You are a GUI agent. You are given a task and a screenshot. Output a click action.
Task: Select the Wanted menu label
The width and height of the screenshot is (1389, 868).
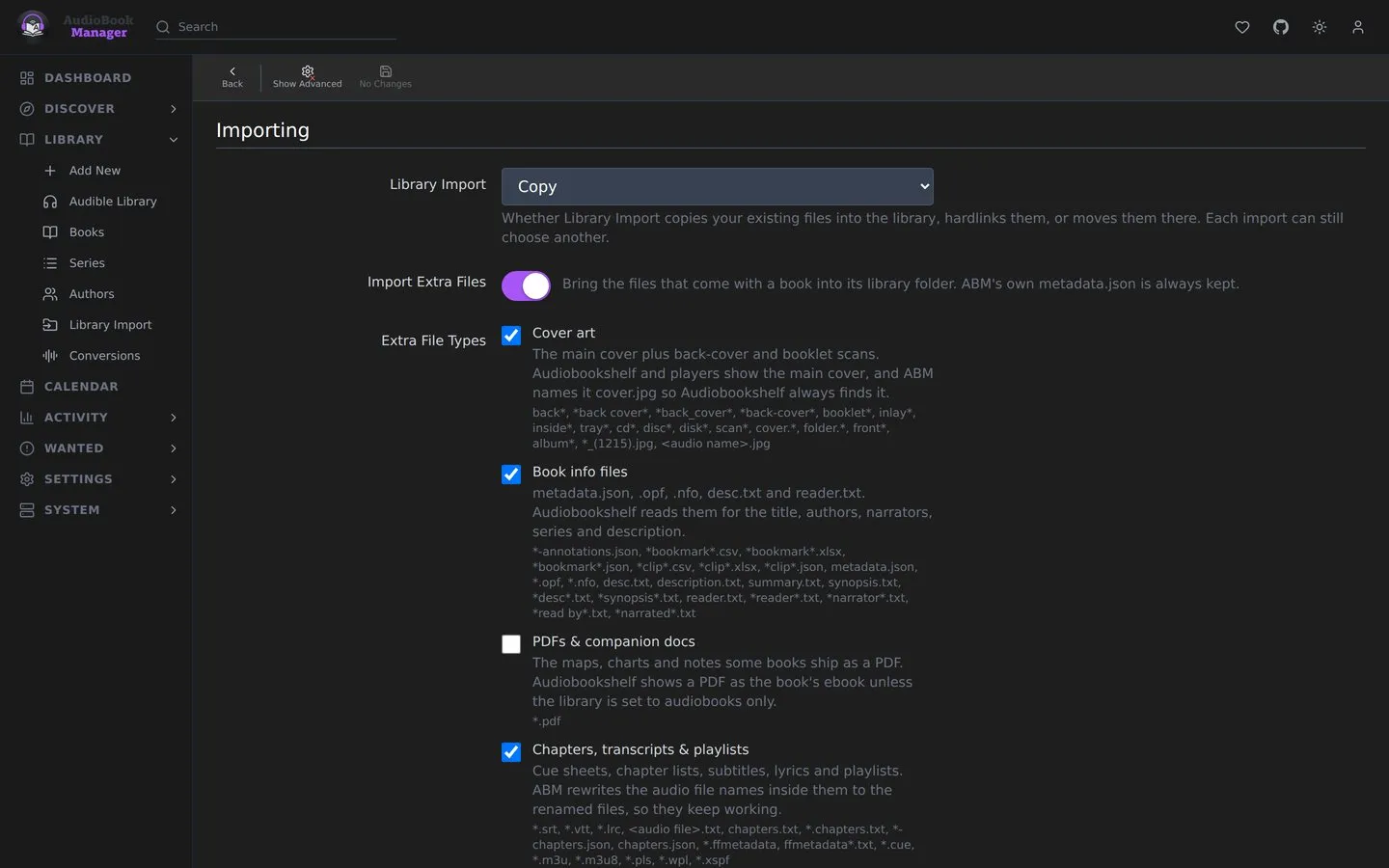[x=74, y=448]
